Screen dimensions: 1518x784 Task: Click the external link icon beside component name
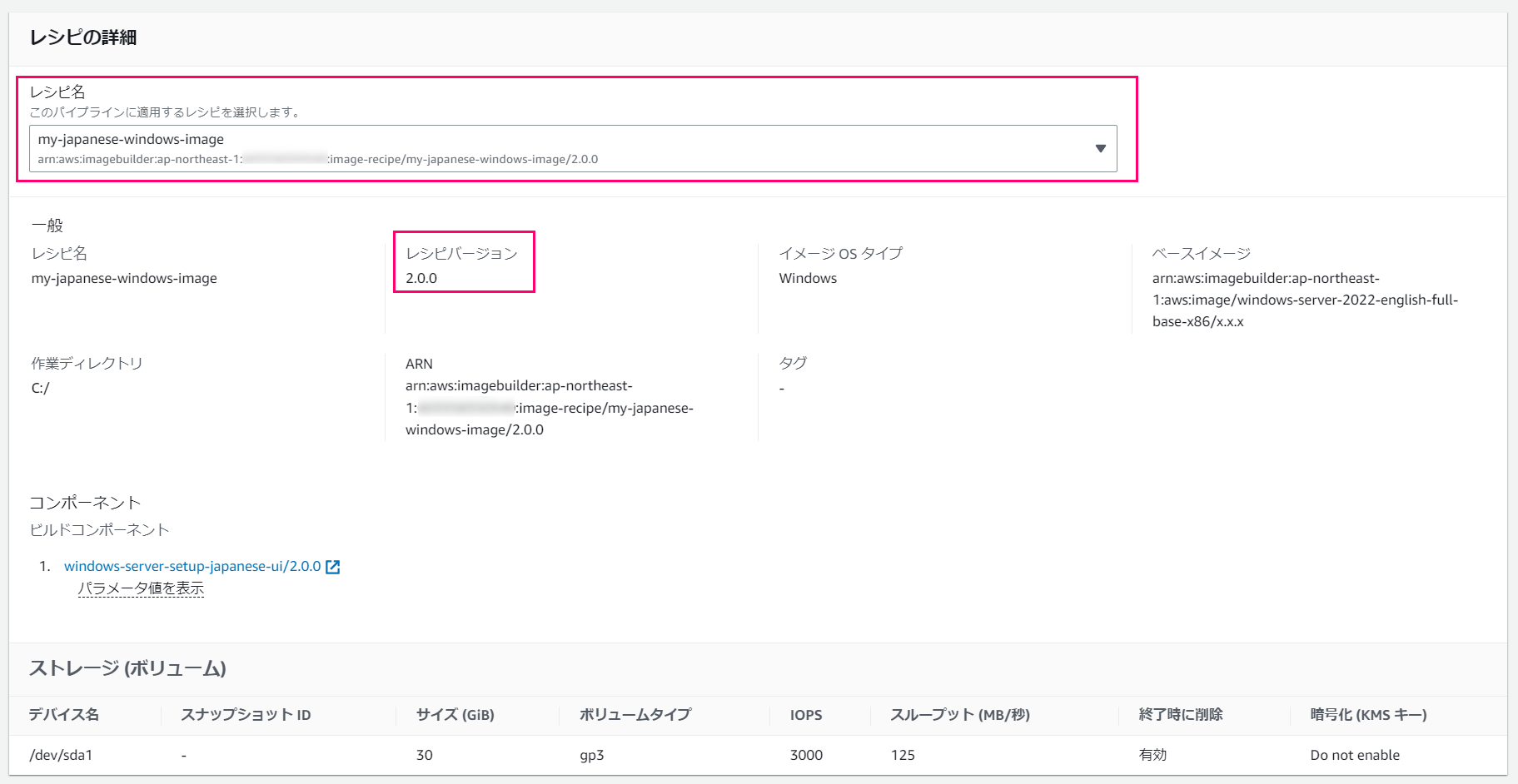tap(333, 567)
